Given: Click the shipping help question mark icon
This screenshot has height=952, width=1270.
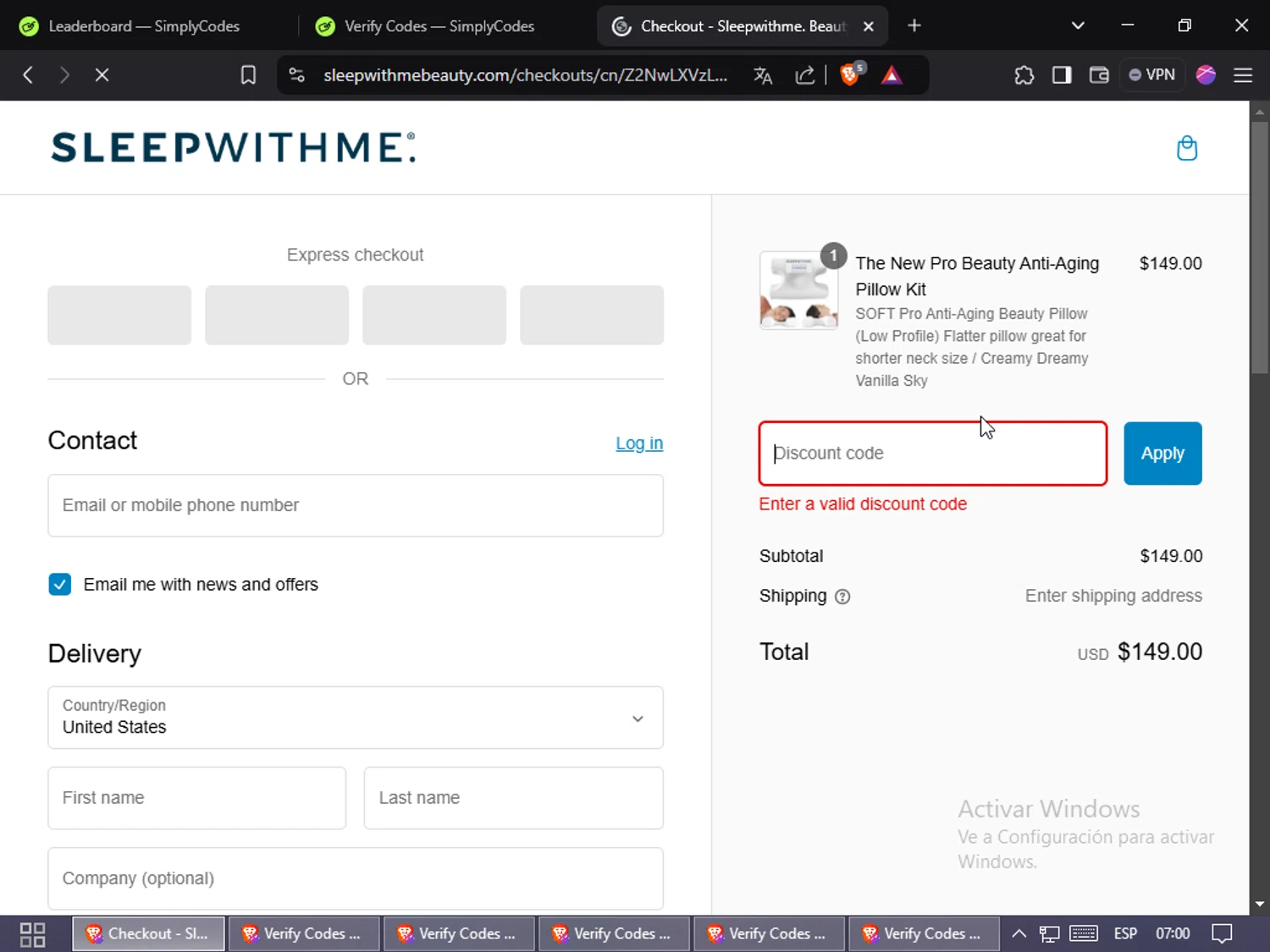Looking at the screenshot, I should 842,597.
